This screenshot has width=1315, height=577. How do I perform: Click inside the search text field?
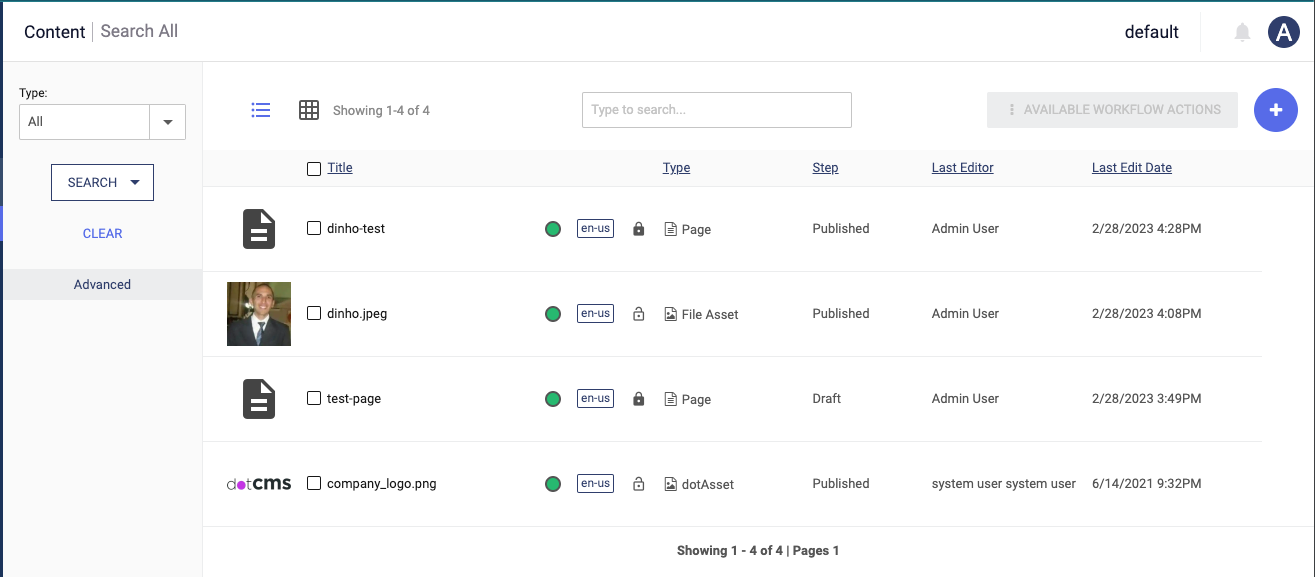pos(716,110)
